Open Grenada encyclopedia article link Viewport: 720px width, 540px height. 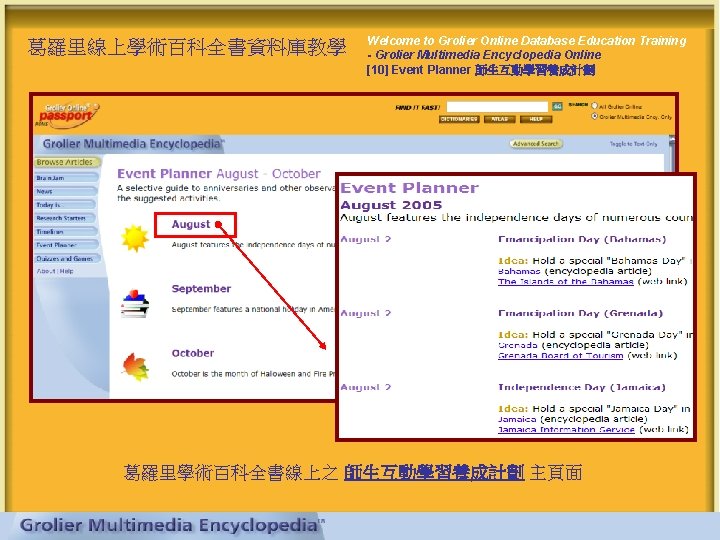(x=518, y=345)
